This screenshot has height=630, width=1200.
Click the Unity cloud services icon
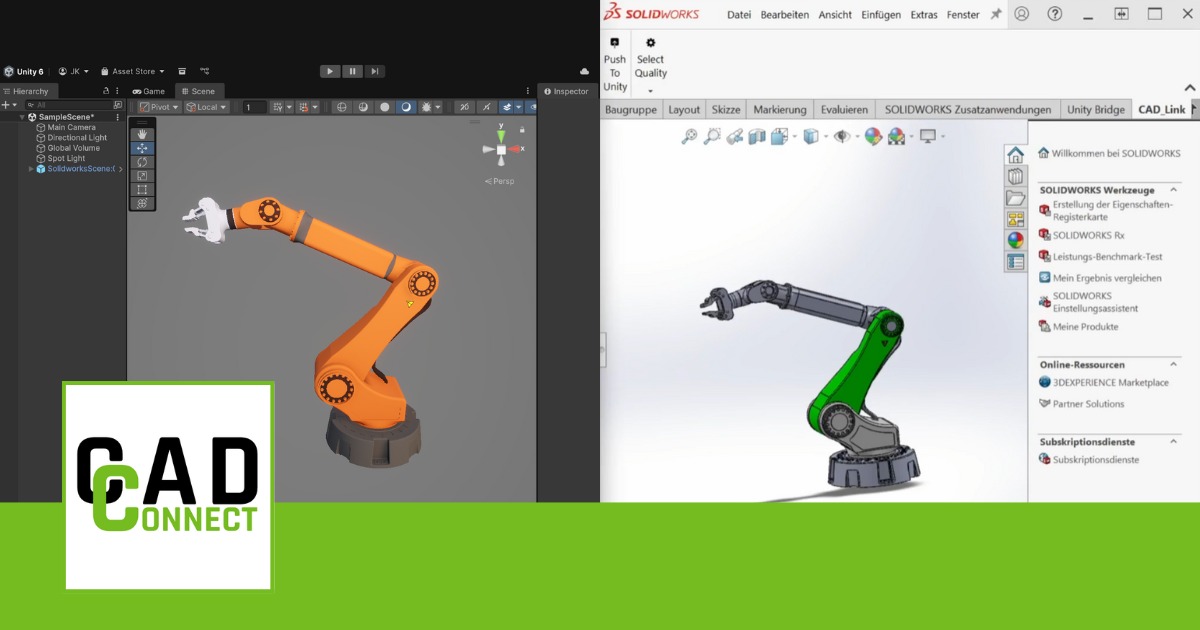pyautogui.click(x=585, y=71)
